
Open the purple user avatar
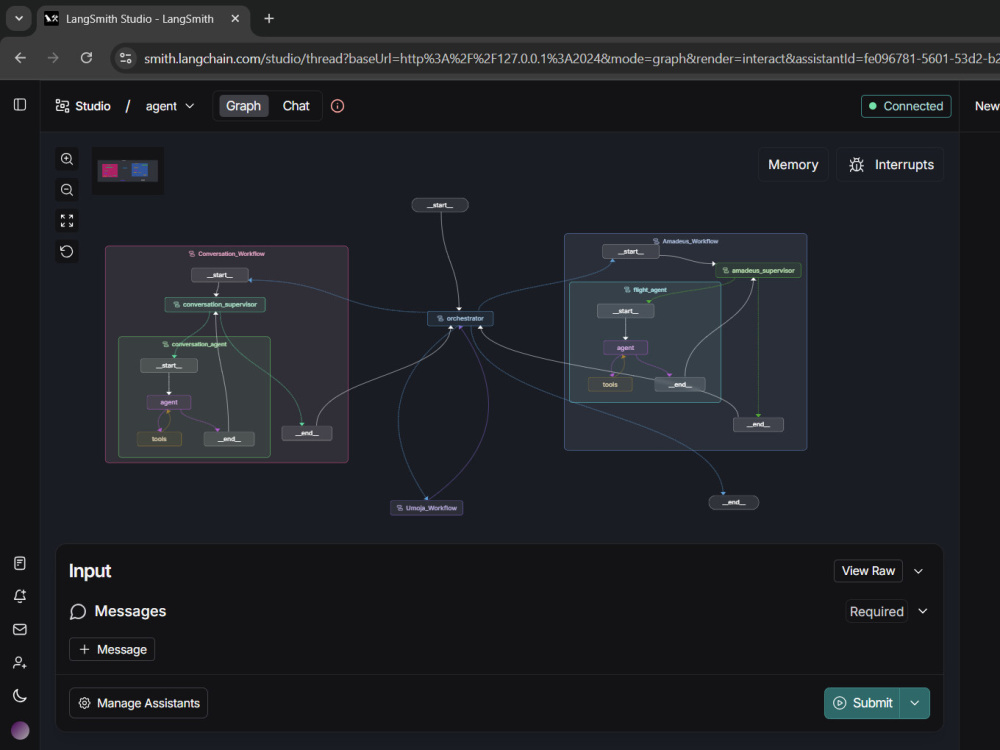20,730
